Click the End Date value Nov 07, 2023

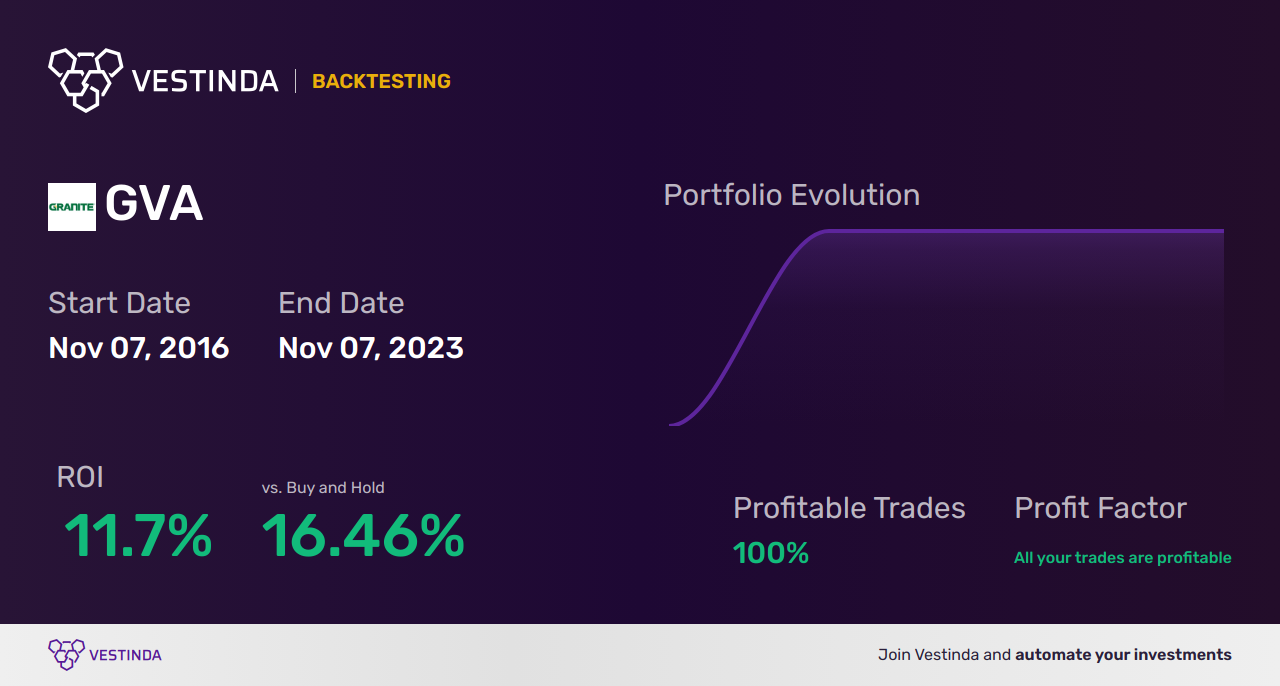point(371,348)
